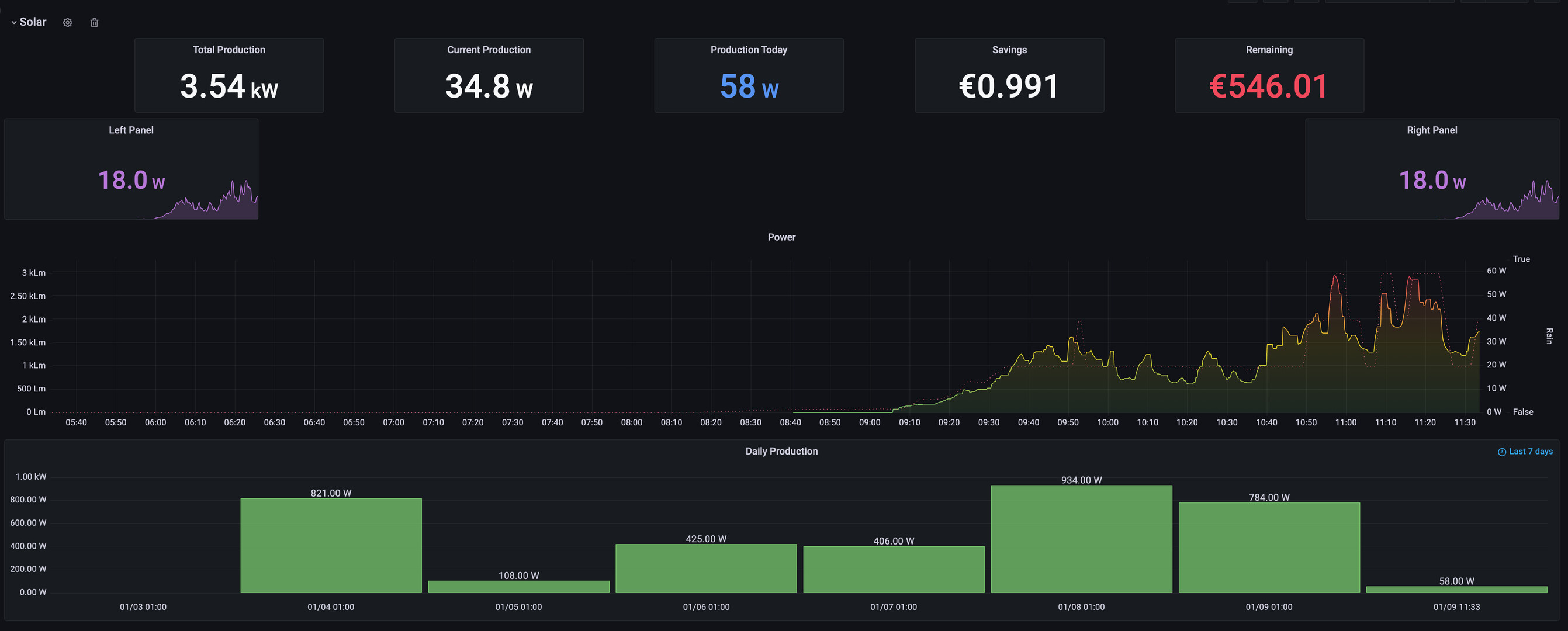Click the Right Panel title
Screen dimensions: 1568x631
click(1432, 130)
